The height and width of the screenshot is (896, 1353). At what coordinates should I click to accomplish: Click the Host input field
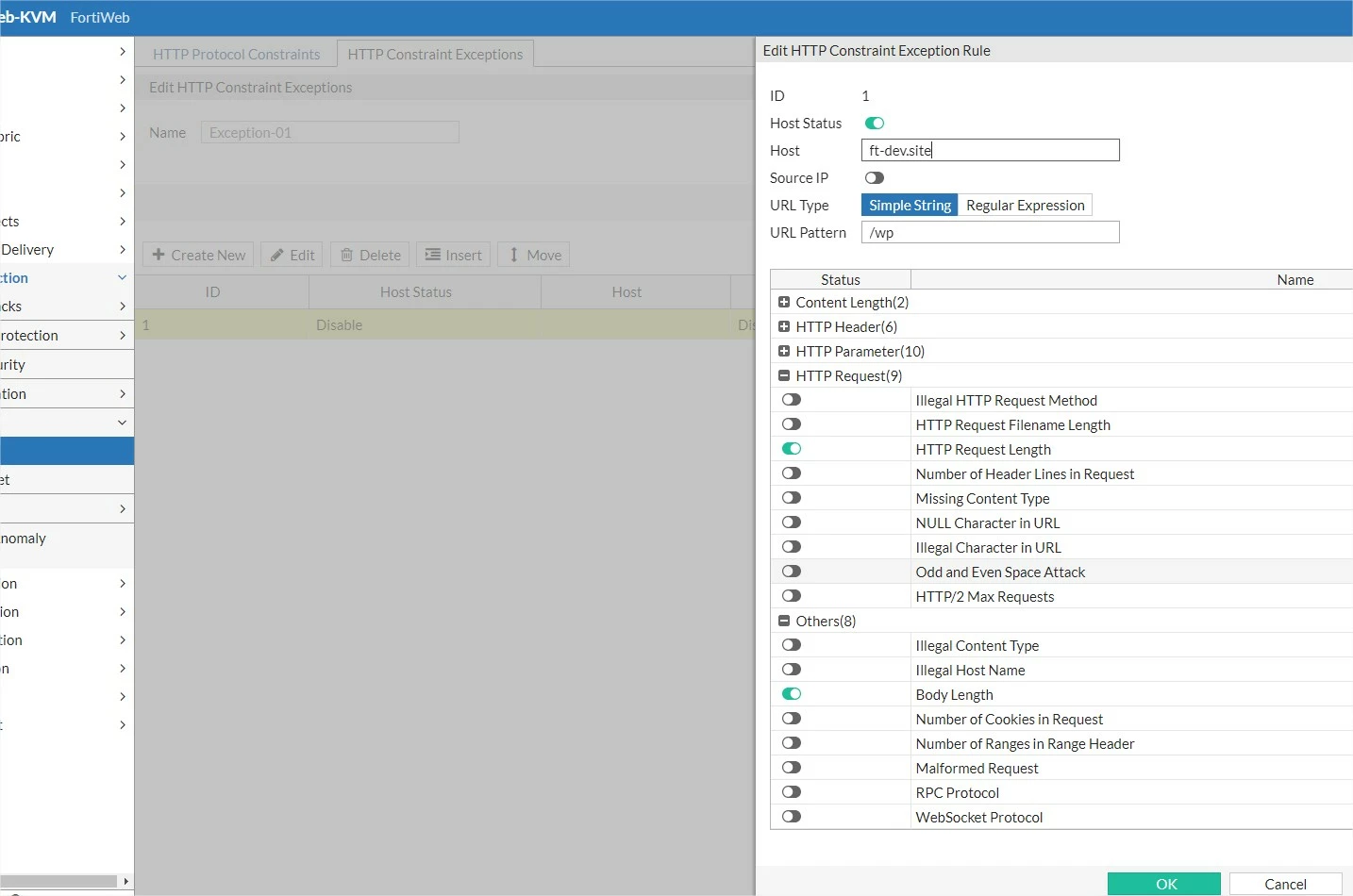(x=990, y=150)
